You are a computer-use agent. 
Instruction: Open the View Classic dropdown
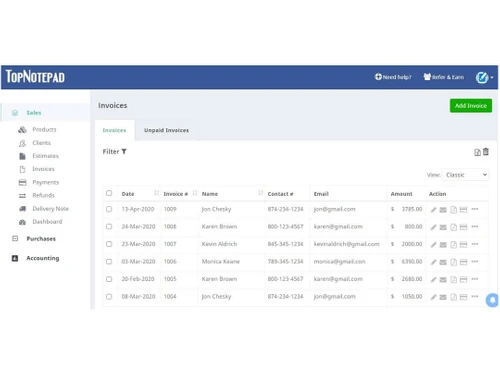tap(466, 175)
